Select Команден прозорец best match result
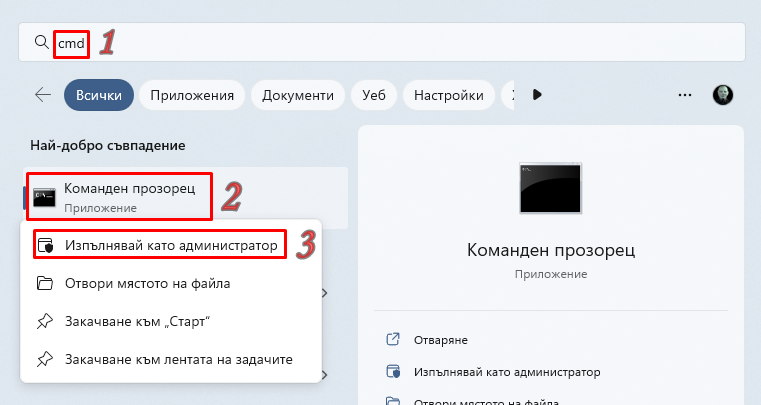Image resolution: width=761 pixels, height=405 pixels. pos(186,198)
